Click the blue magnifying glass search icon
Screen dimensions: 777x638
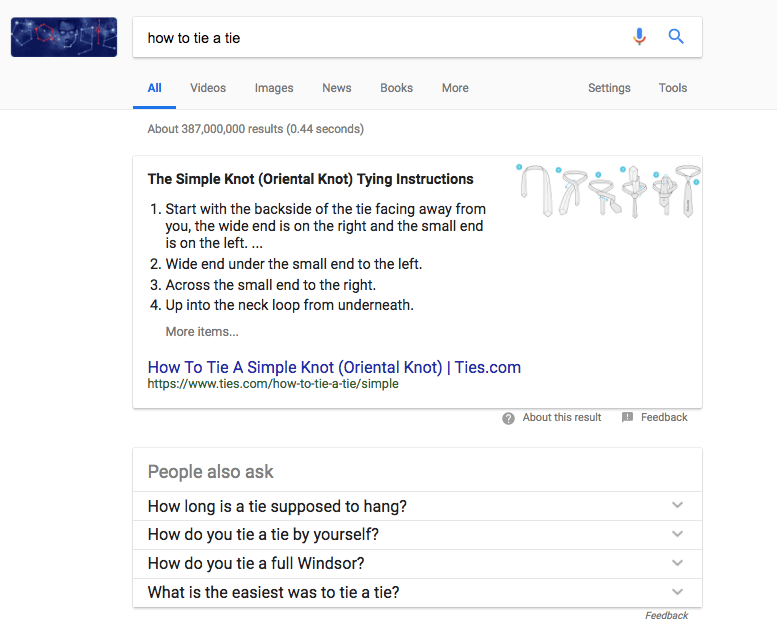point(676,37)
